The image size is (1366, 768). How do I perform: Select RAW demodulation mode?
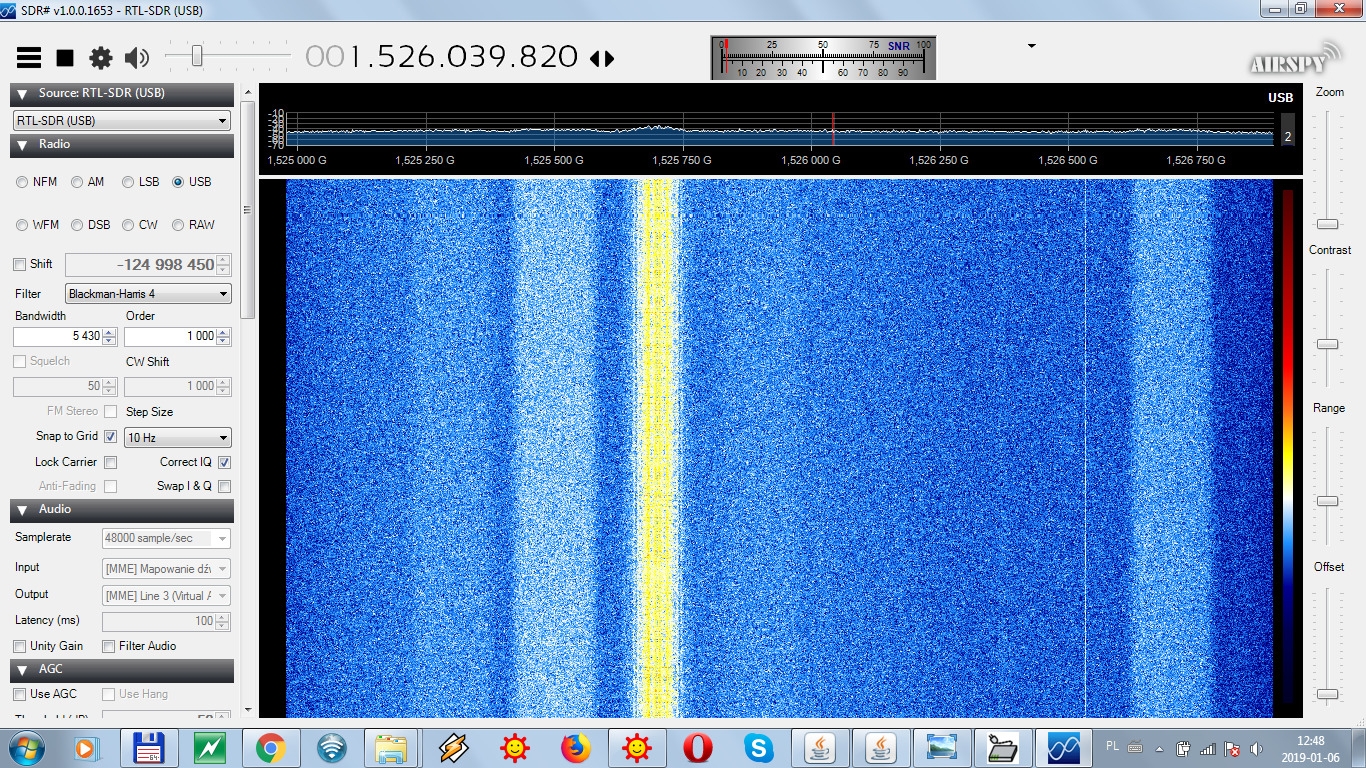(x=178, y=225)
